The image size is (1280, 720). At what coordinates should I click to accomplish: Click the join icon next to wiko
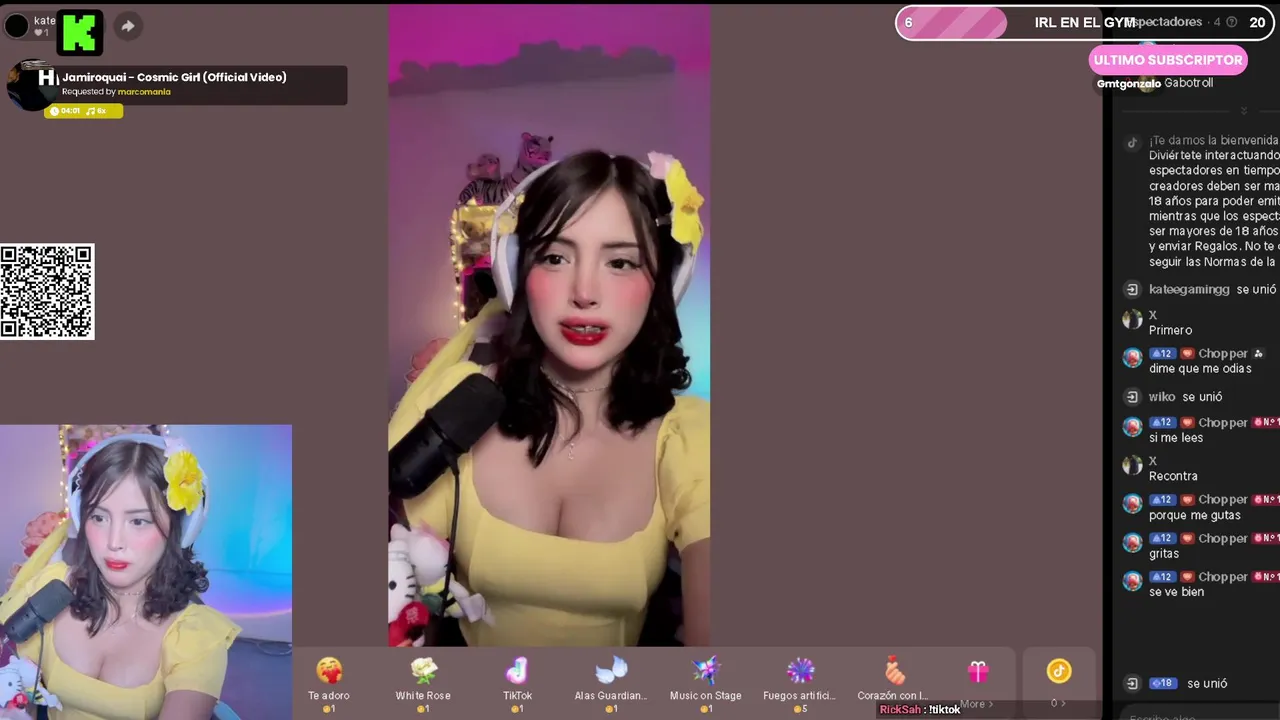click(1132, 397)
